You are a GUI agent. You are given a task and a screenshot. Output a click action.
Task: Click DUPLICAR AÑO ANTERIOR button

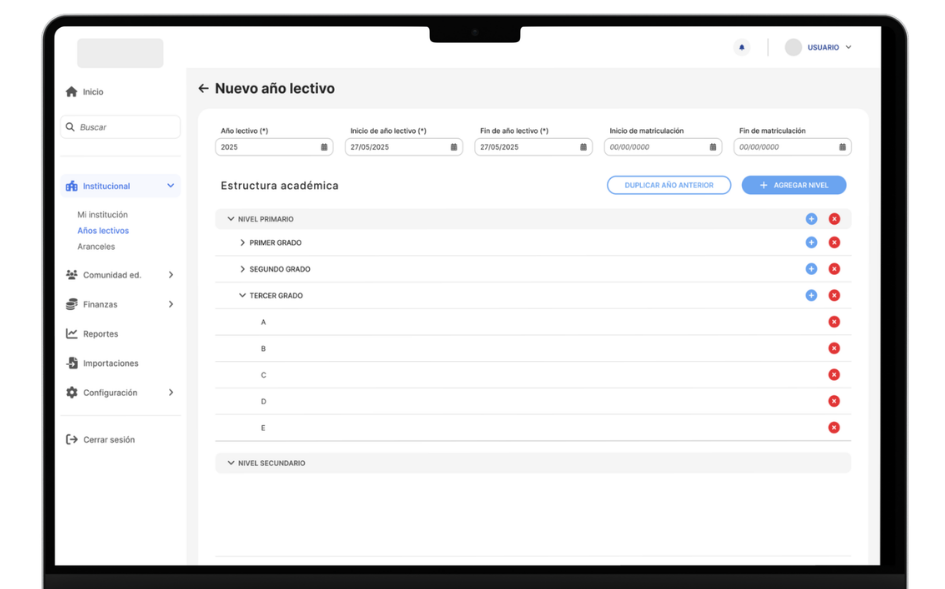tap(669, 185)
